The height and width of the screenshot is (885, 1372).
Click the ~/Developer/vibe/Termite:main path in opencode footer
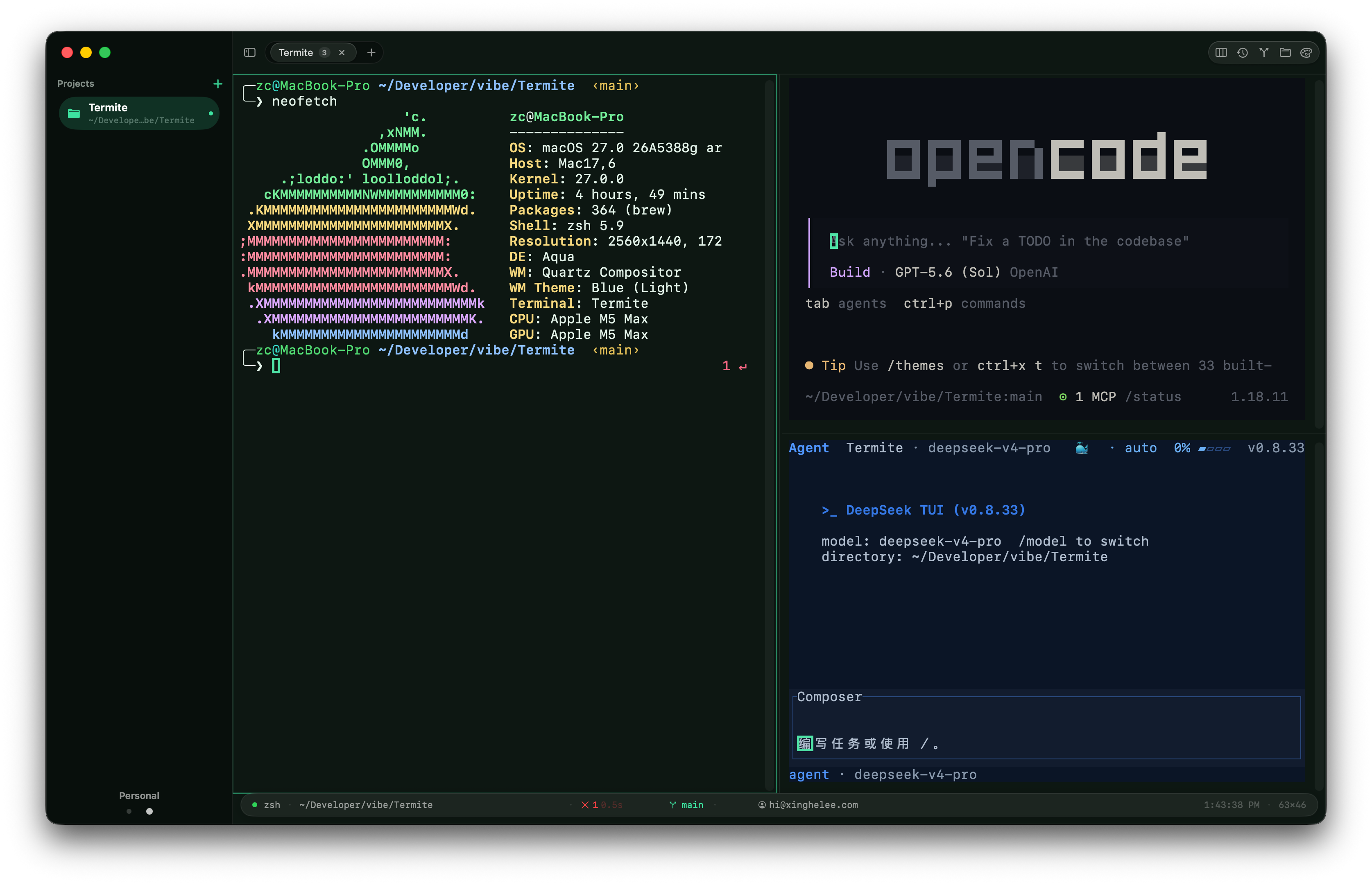[924, 397]
